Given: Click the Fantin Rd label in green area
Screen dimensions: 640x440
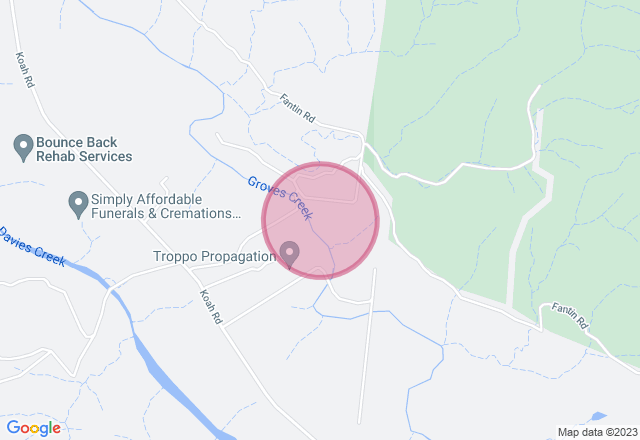Looking at the screenshot, I should pyautogui.click(x=571, y=316).
